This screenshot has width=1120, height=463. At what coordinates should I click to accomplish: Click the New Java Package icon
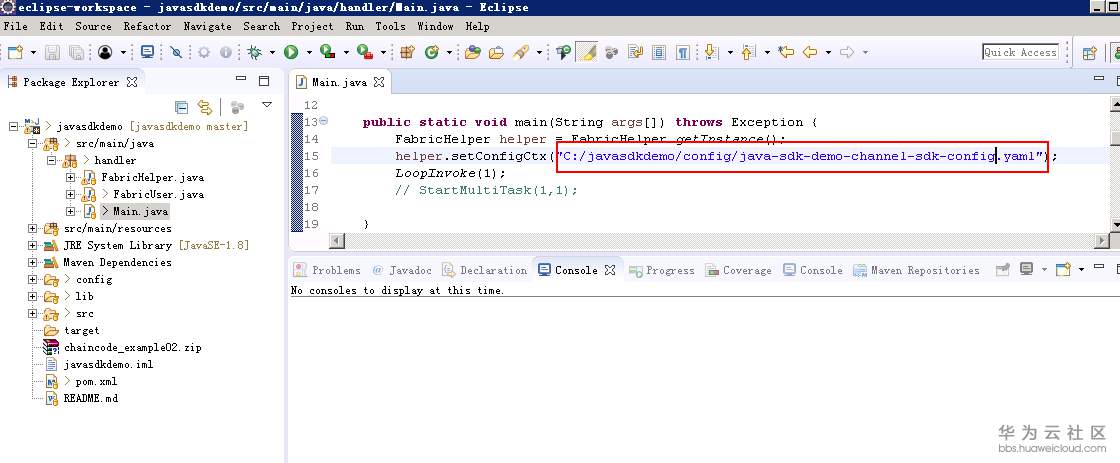[407, 52]
